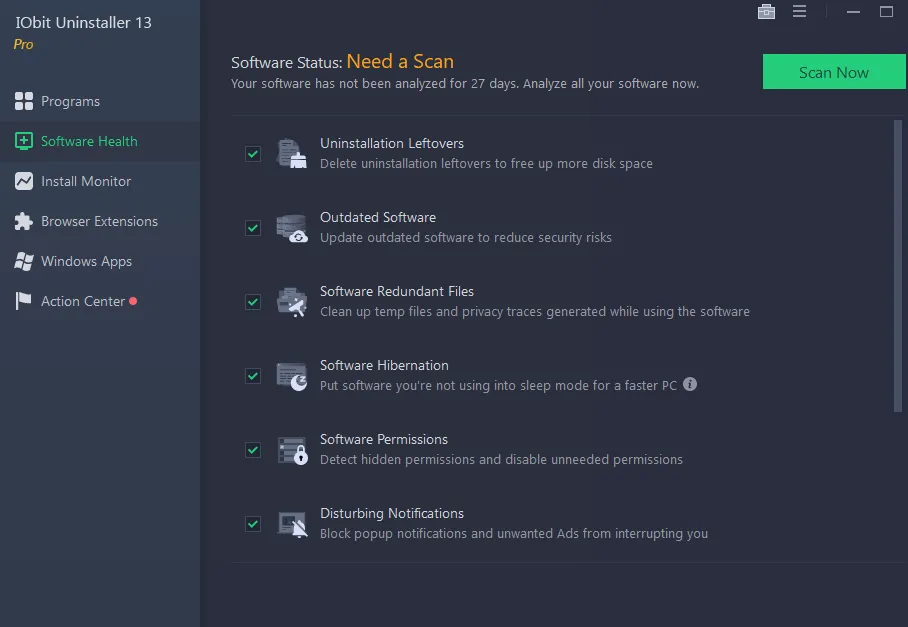Open the toolbox icon in the title bar
908x627 pixels.
766,11
